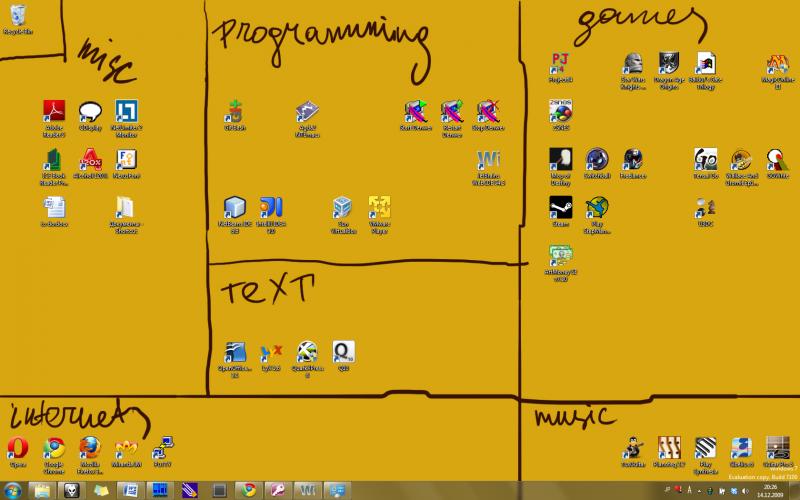Click Start VMware icon with green arrow

click(x=416, y=111)
